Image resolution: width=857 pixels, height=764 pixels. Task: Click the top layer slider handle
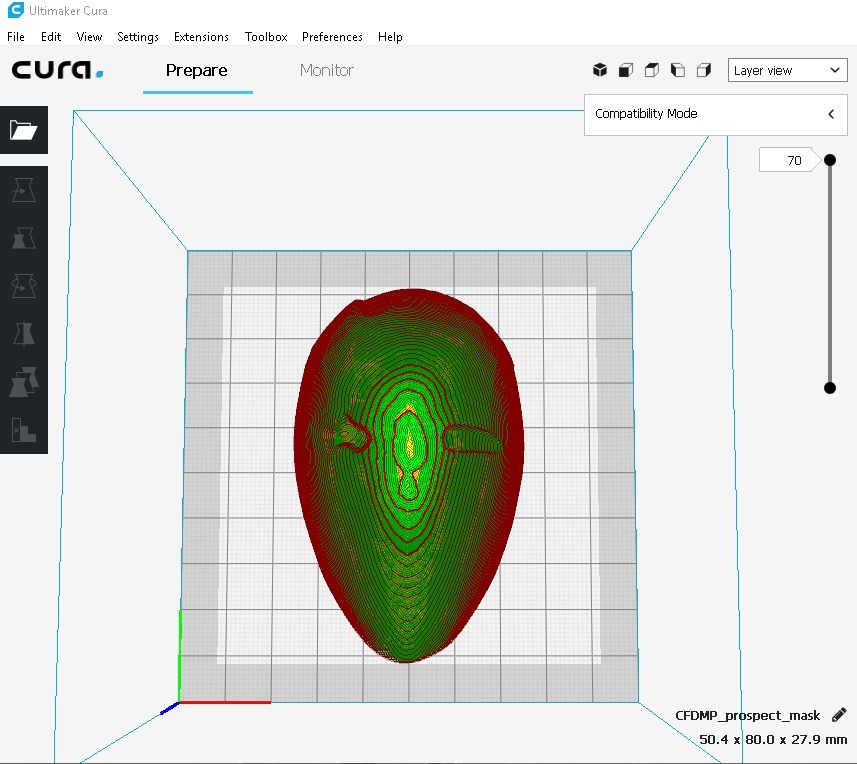click(x=830, y=160)
